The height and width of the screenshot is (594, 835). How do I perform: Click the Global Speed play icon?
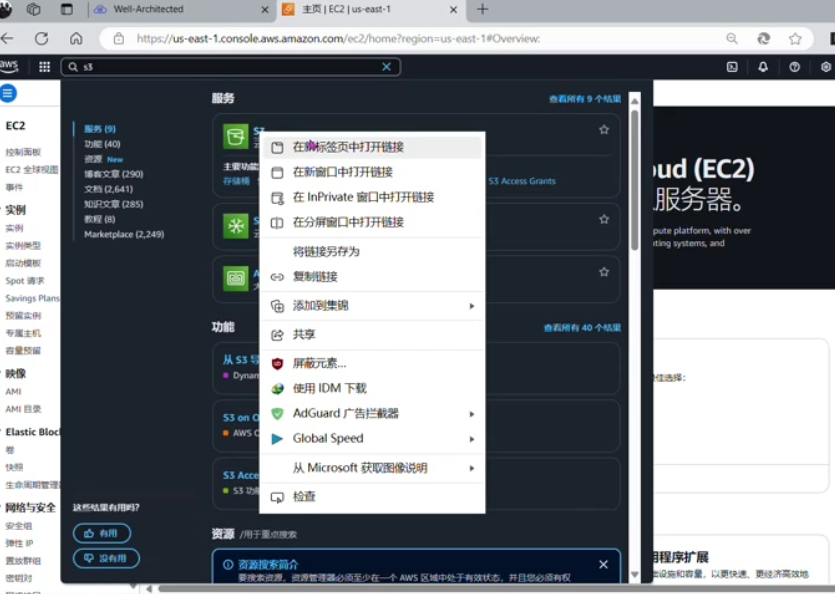point(277,438)
